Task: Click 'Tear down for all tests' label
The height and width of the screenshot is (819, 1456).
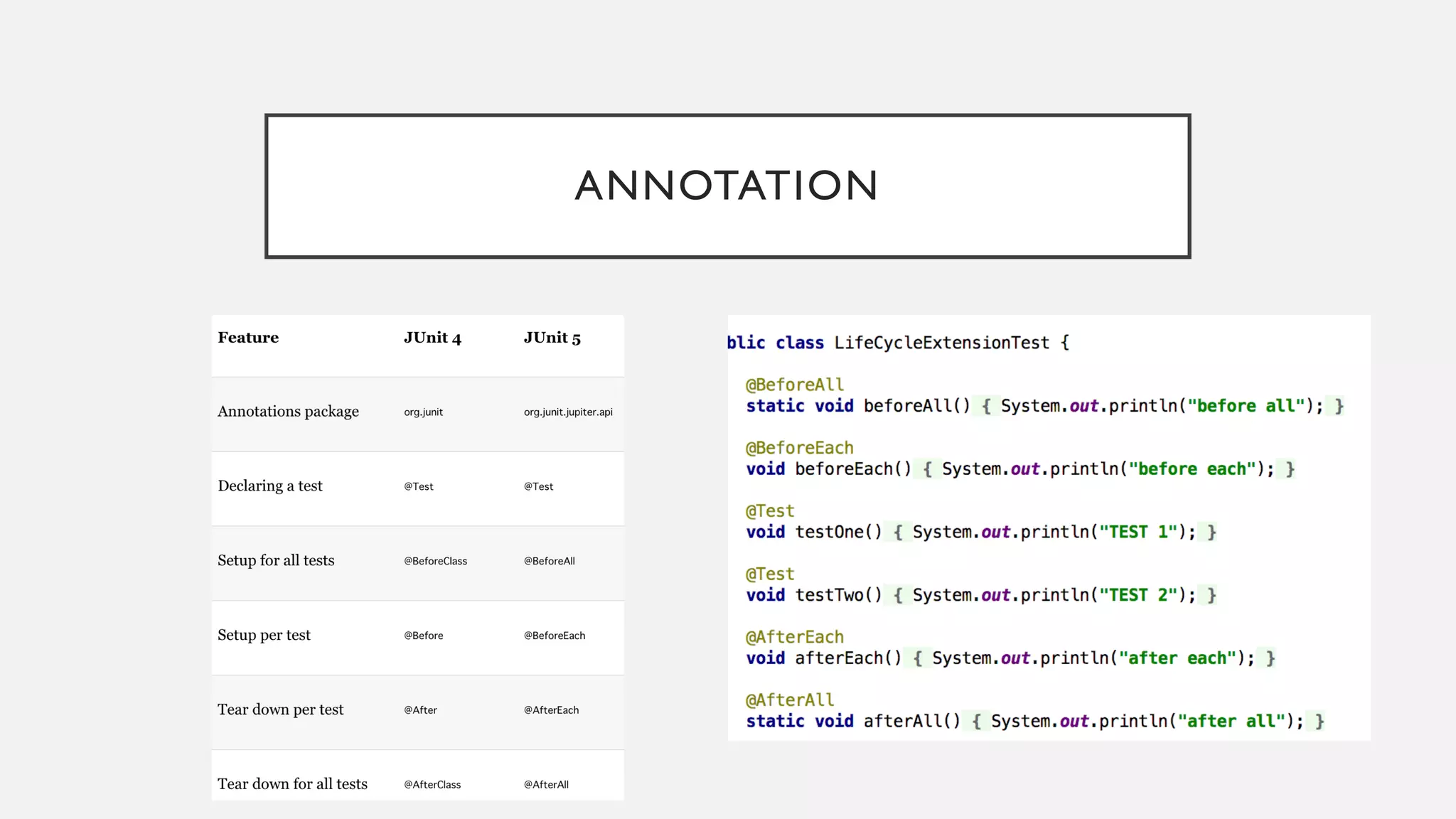Action: click(292, 784)
